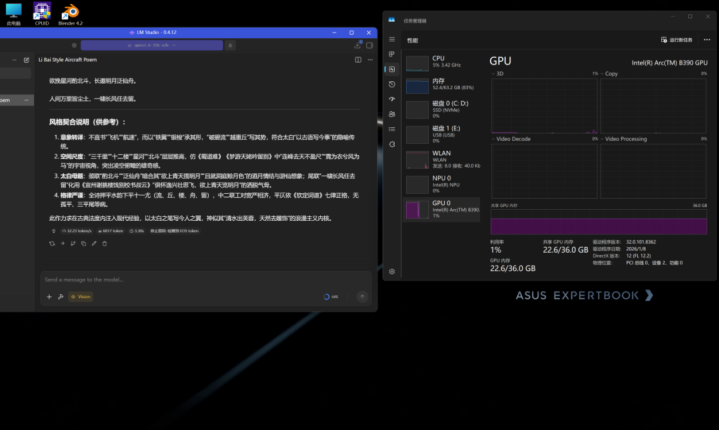Open Services page in Task Manager sidebar

coord(392,144)
